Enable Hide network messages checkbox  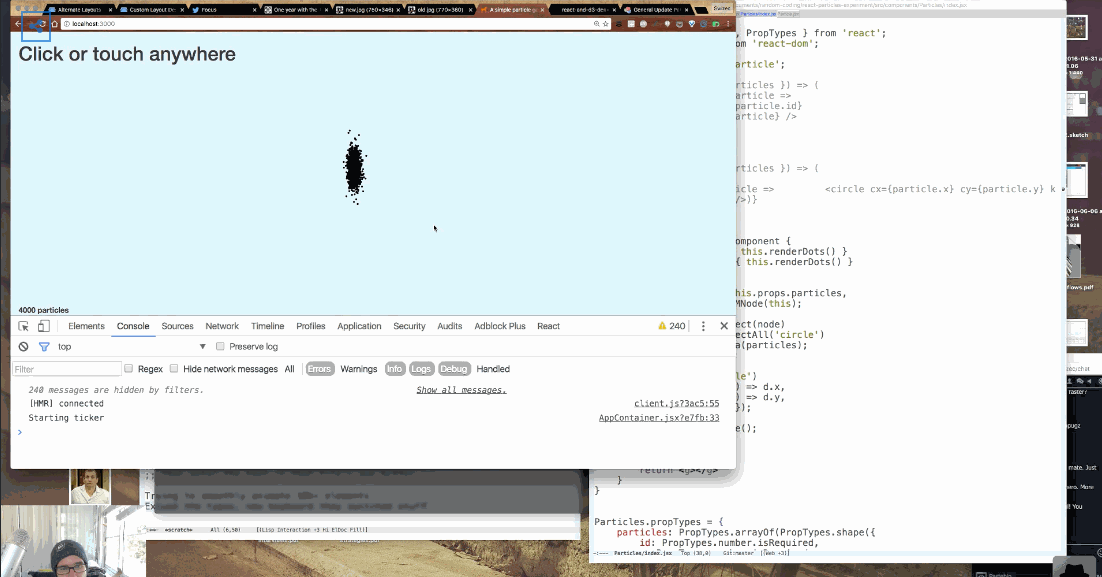[x=174, y=369]
